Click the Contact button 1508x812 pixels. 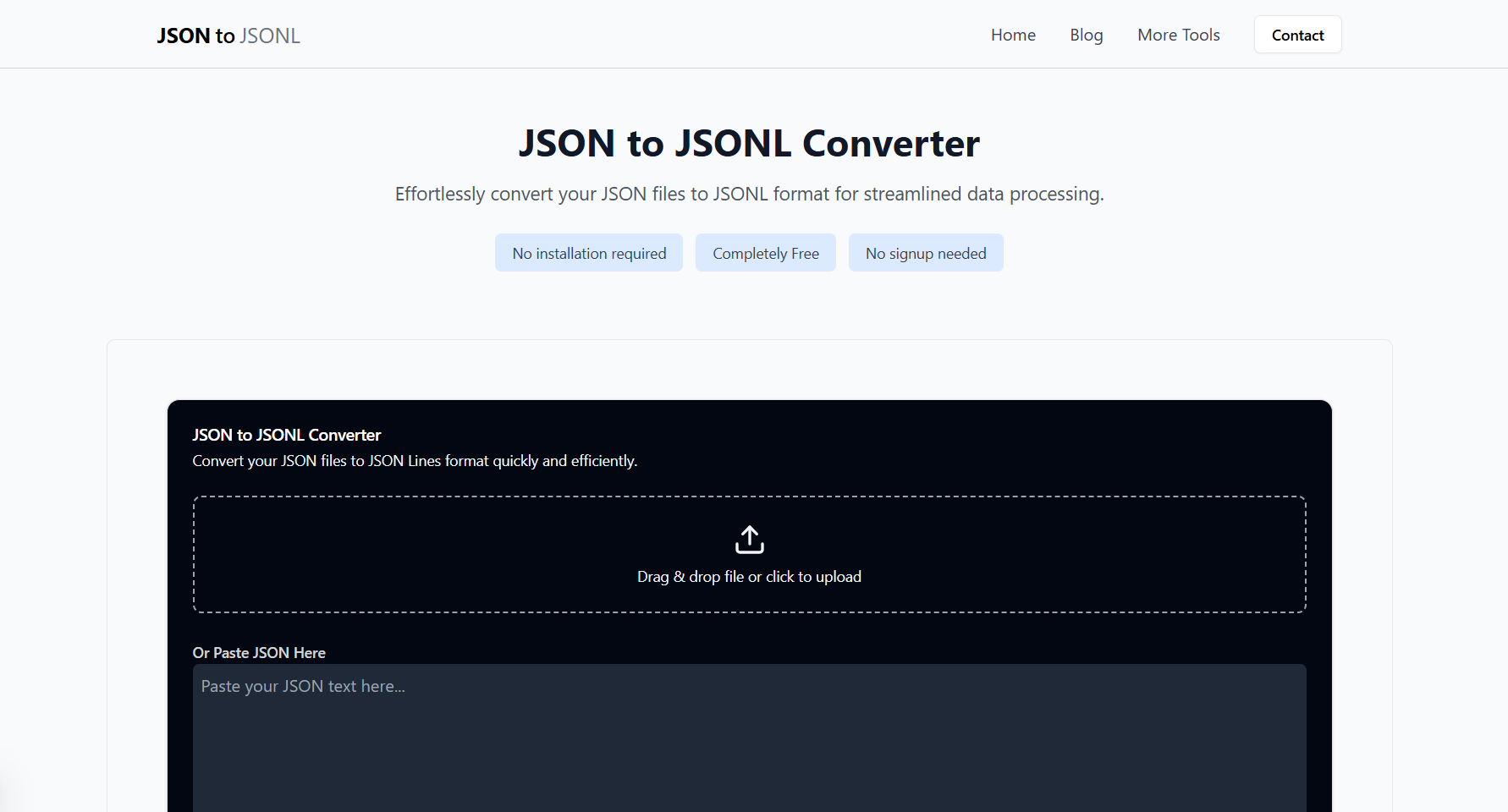click(x=1296, y=35)
